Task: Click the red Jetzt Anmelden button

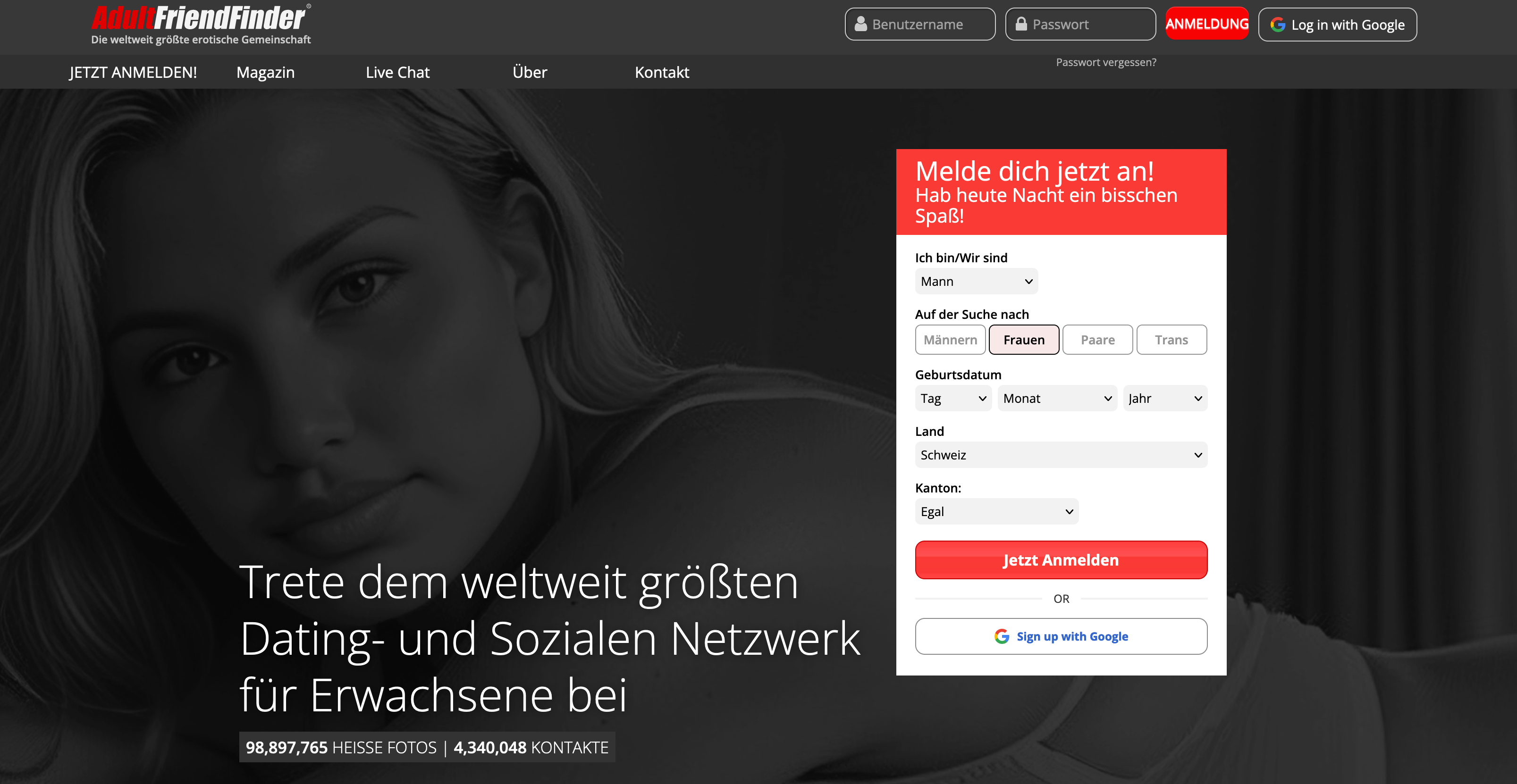Action: [x=1061, y=560]
